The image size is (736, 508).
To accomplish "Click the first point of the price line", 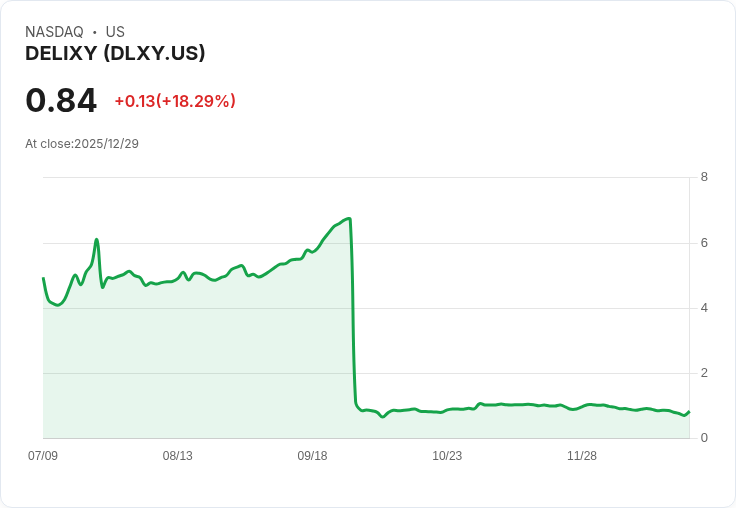I will pyautogui.click(x=43, y=278).
